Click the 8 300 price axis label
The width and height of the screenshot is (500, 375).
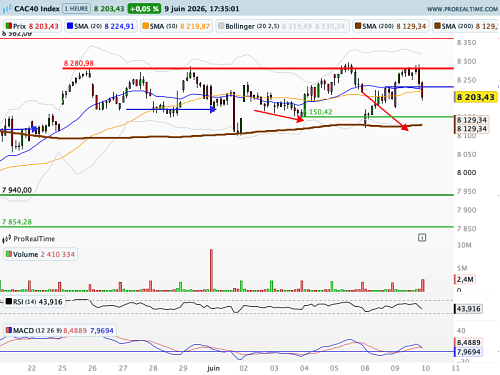(x=466, y=61)
